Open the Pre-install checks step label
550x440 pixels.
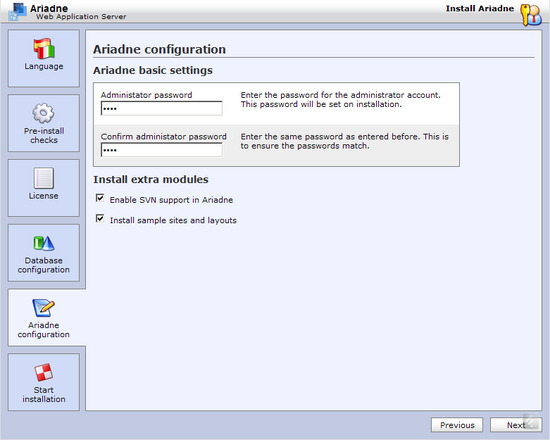44,135
